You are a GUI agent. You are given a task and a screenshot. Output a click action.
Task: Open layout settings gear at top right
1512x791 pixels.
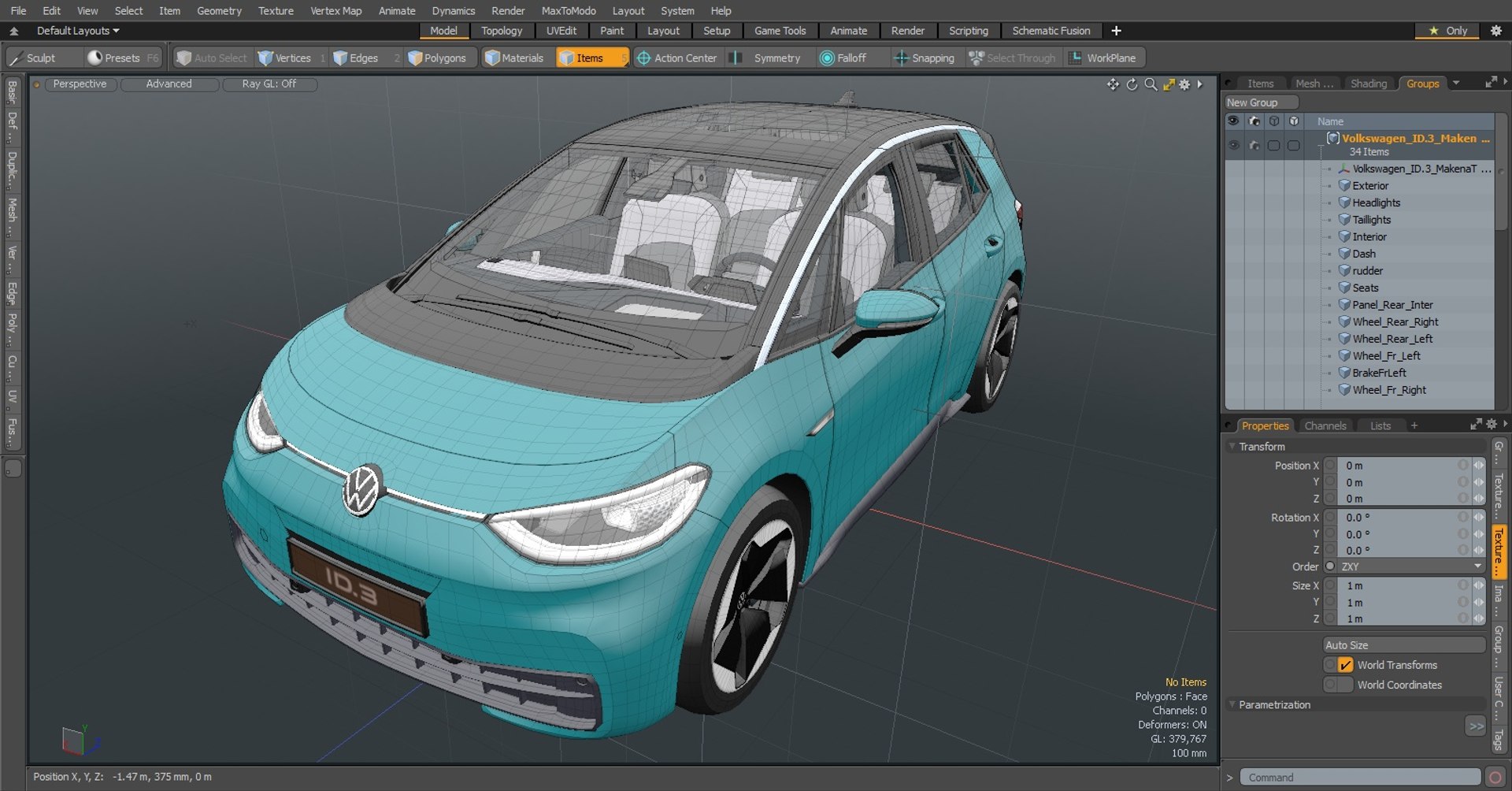[1496, 31]
